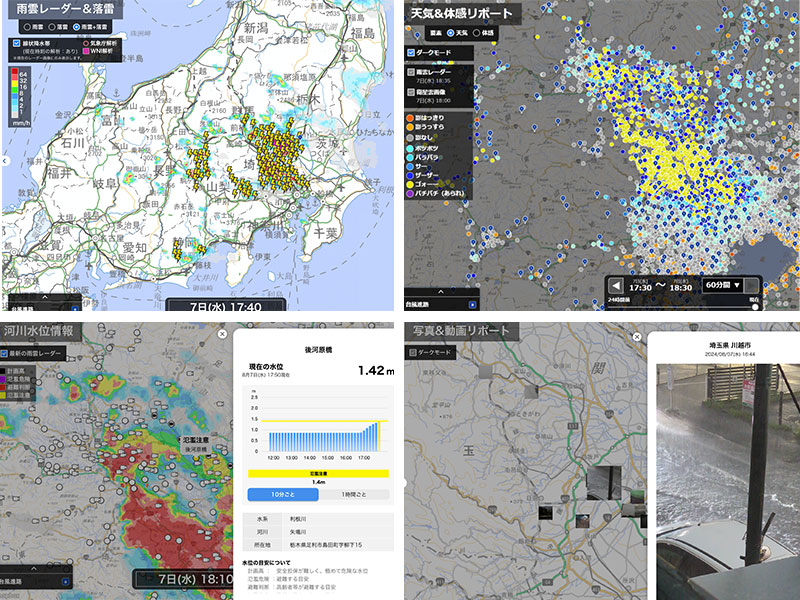Click the 台風進路 play icon in weather report

(473, 303)
